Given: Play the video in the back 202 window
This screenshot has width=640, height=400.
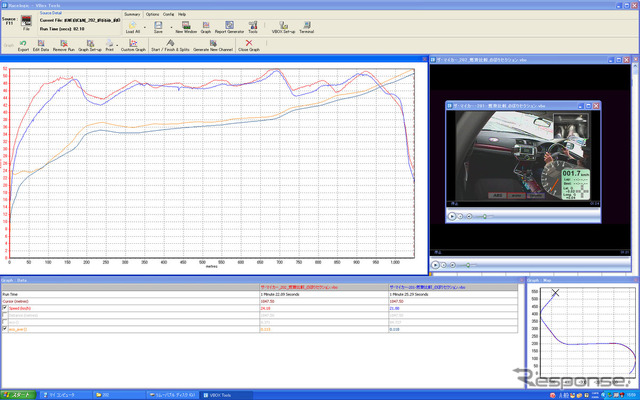Looking at the screenshot, I should (436, 265).
